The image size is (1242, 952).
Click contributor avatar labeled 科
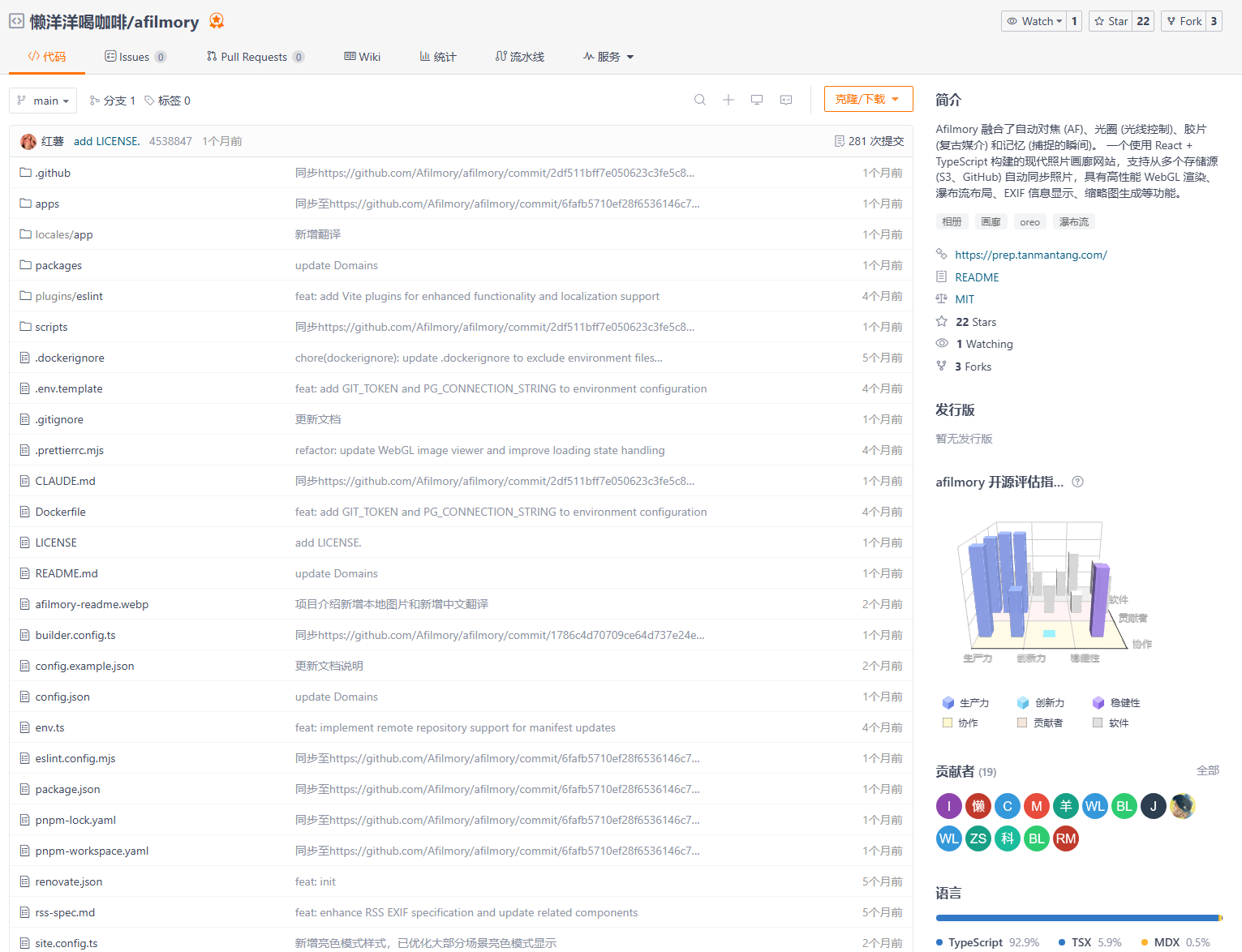click(1008, 838)
